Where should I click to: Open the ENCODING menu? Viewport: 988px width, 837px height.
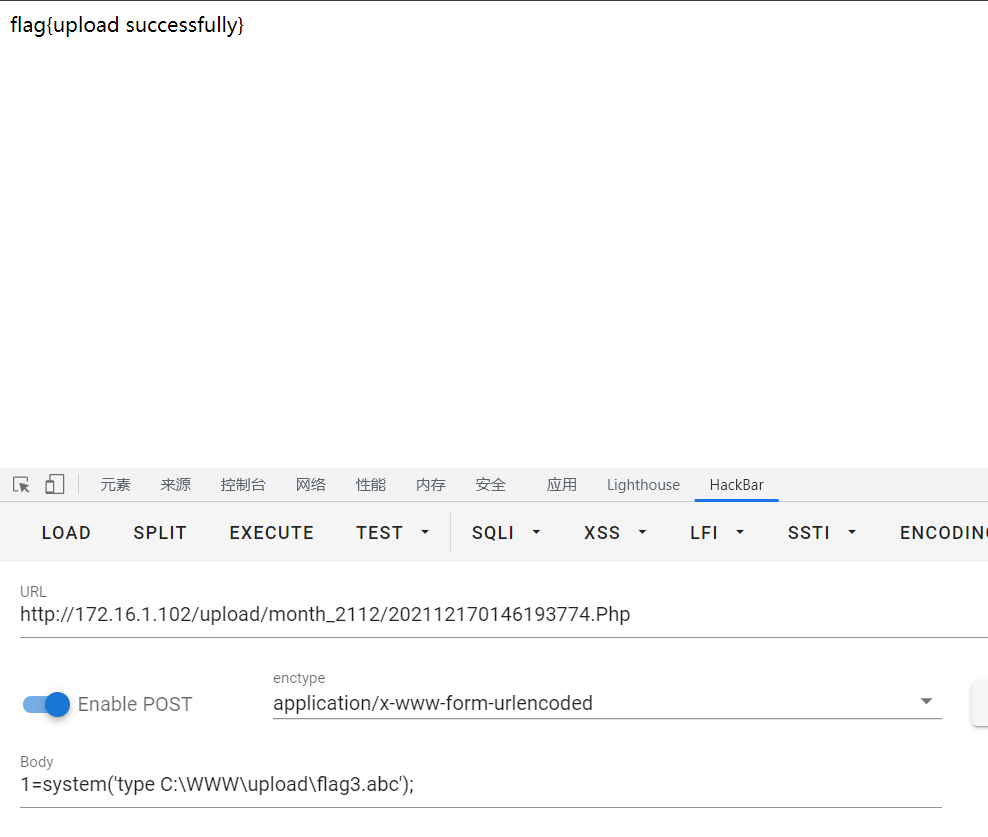(943, 533)
